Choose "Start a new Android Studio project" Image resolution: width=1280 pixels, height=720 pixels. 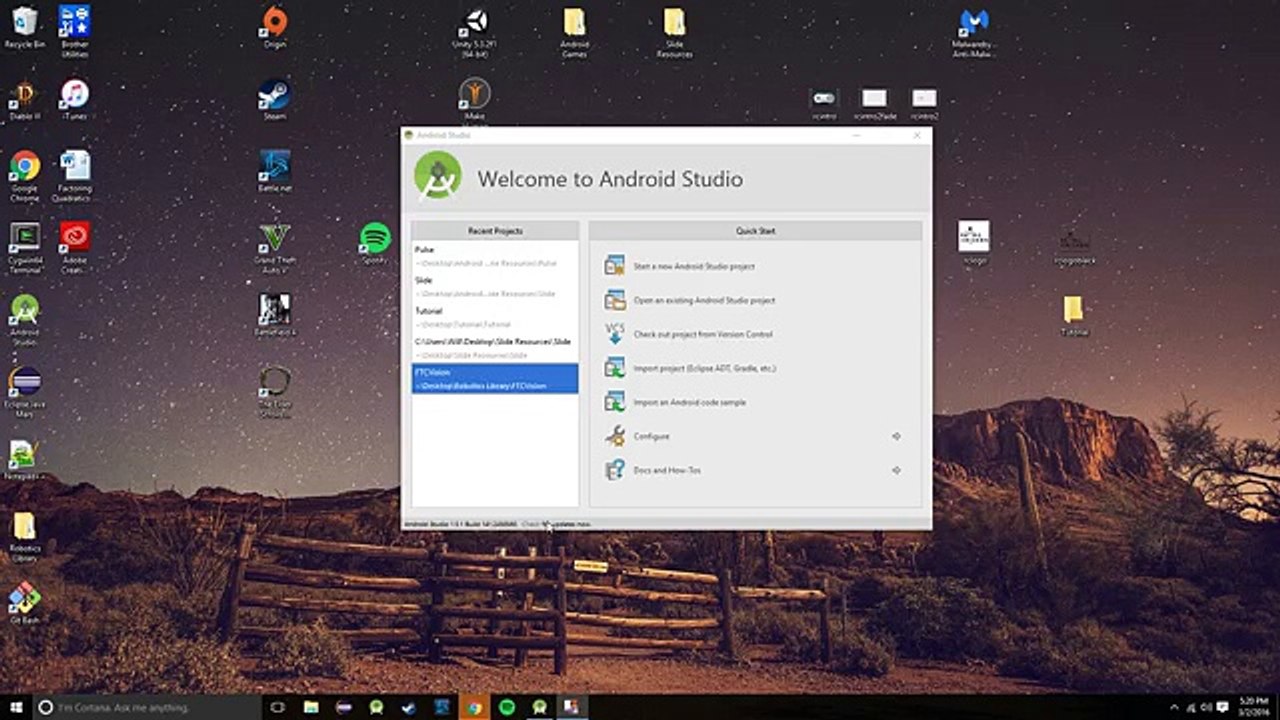pyautogui.click(x=694, y=267)
